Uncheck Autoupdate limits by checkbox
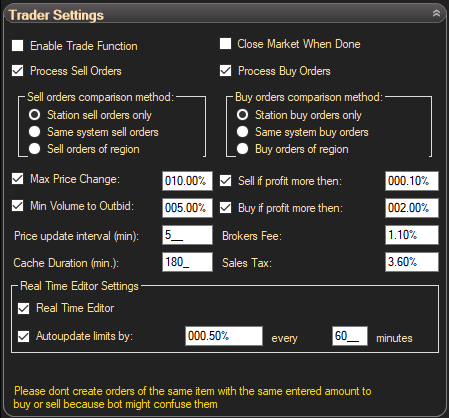Viewport: 449px width, 418px height. (x=23, y=336)
